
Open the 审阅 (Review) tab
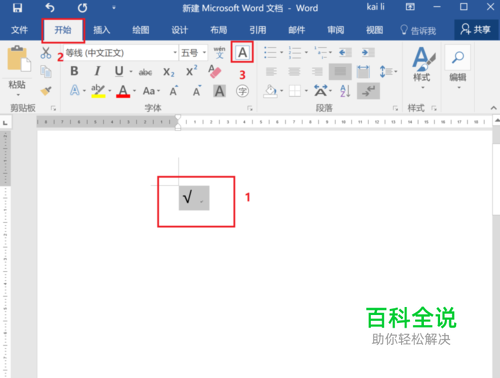click(336, 30)
